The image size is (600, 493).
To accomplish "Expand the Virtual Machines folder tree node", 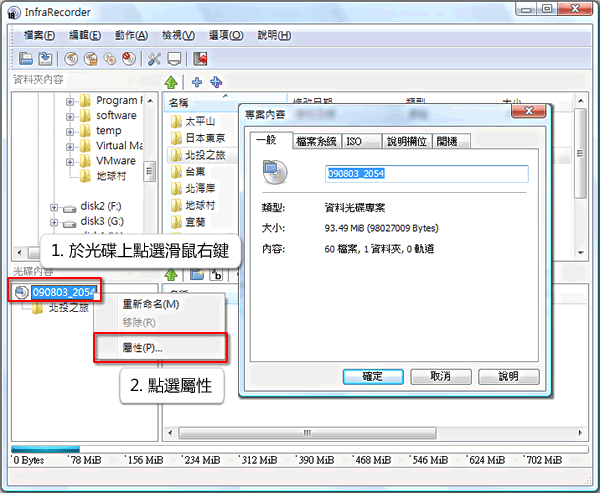I will point(70,147).
